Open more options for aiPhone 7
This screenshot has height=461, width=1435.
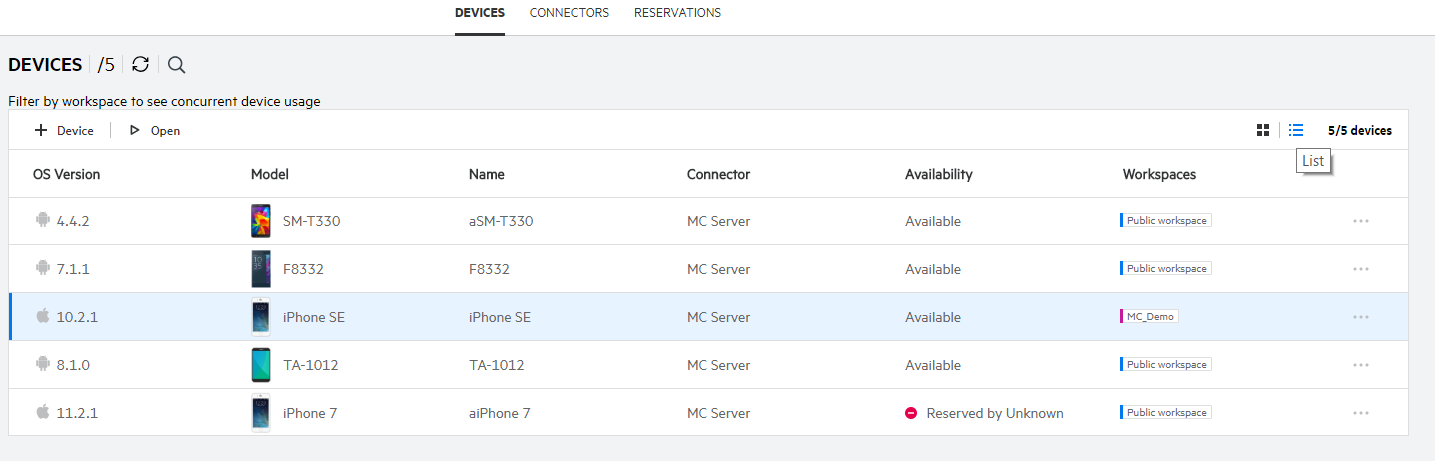point(1360,413)
